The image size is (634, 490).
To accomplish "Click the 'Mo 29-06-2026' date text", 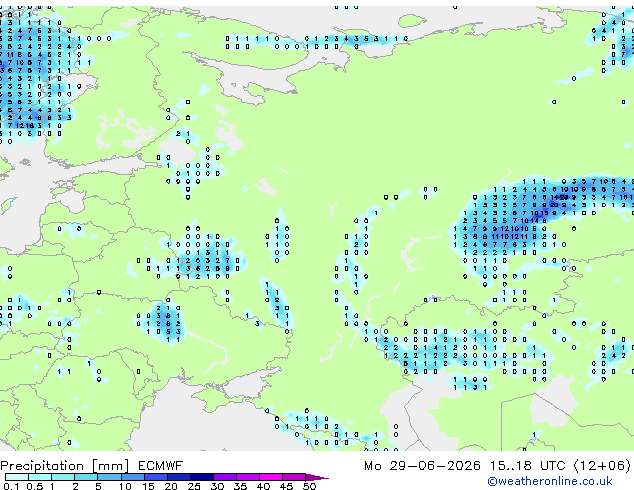I will click(x=422, y=466).
